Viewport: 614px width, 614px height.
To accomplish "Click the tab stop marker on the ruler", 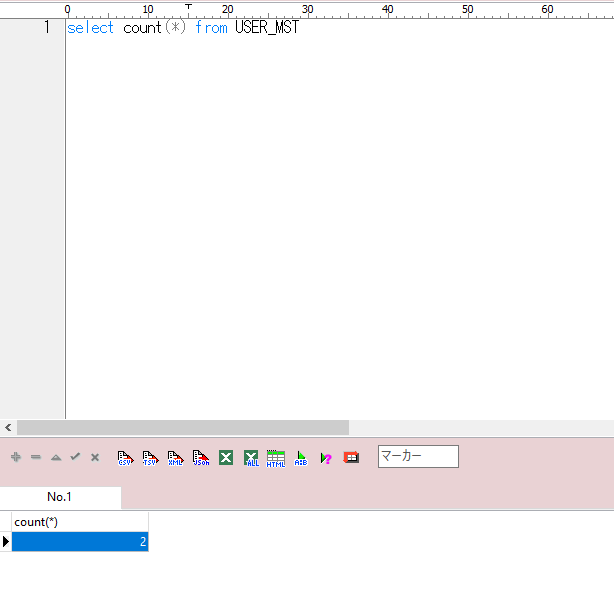I will click(x=188, y=7).
